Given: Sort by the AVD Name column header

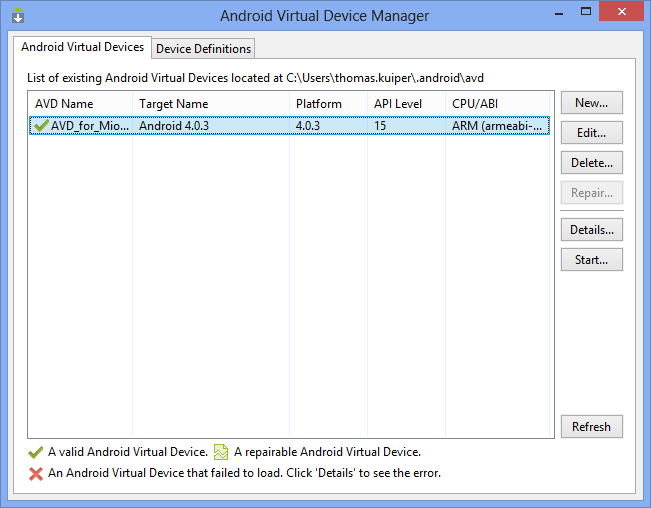Looking at the screenshot, I should (81, 104).
